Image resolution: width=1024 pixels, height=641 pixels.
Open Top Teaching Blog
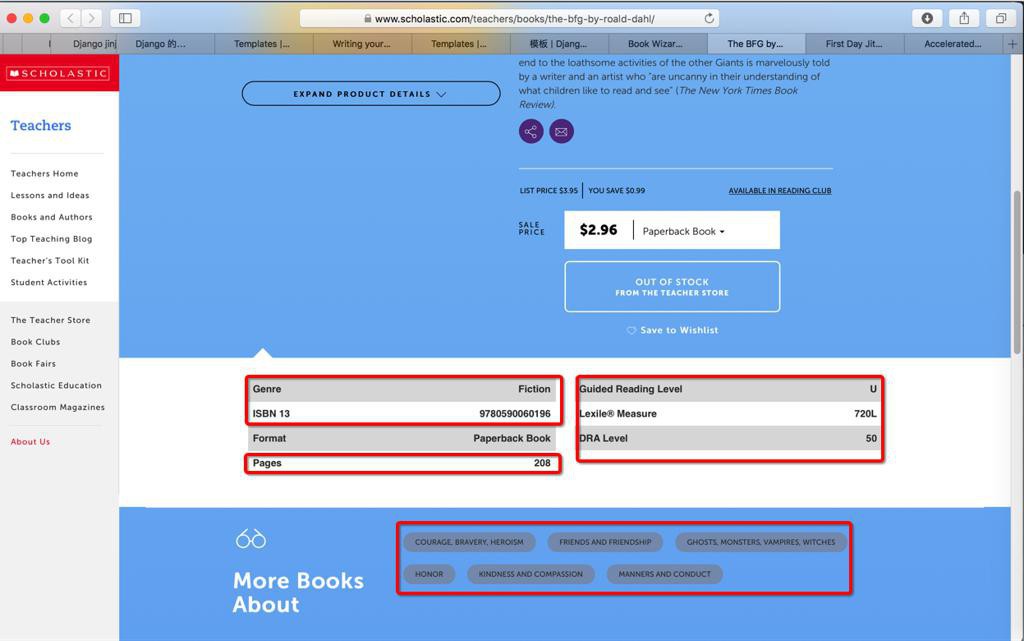52,239
